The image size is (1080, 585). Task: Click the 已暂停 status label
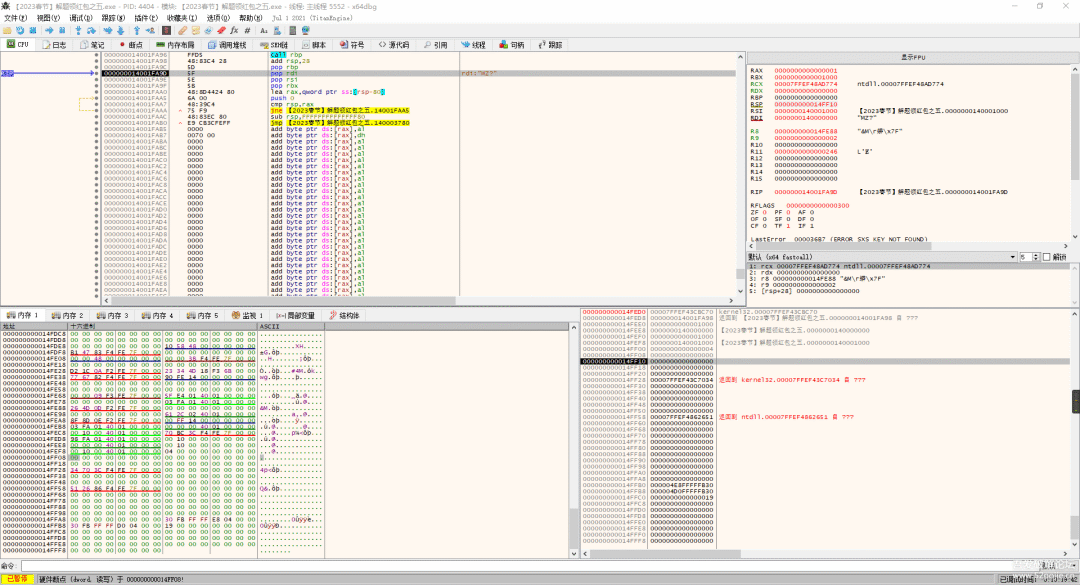tap(16, 579)
